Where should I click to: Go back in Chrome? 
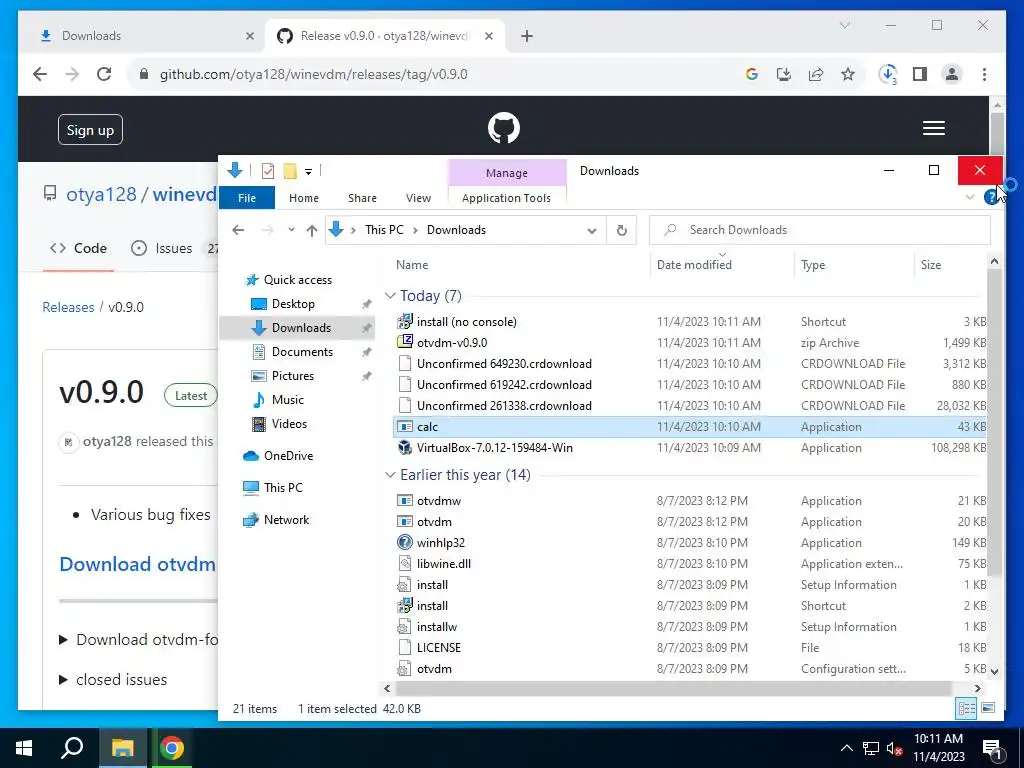pyautogui.click(x=40, y=74)
